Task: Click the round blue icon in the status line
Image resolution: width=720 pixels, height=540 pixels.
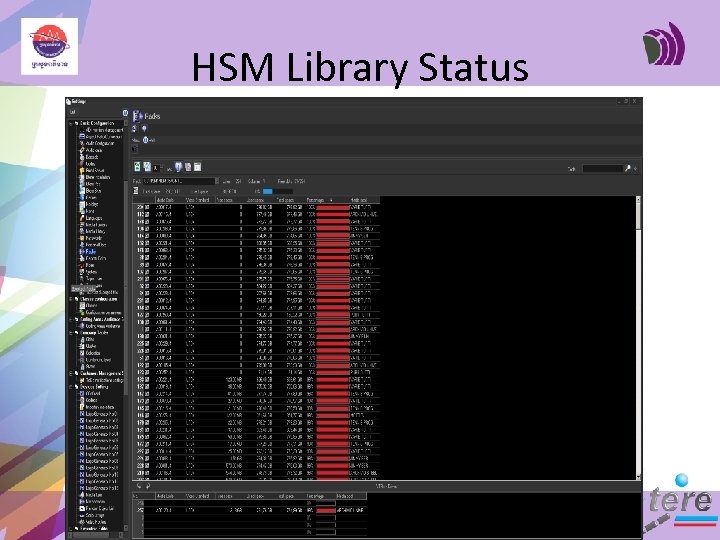Action: click(146, 140)
